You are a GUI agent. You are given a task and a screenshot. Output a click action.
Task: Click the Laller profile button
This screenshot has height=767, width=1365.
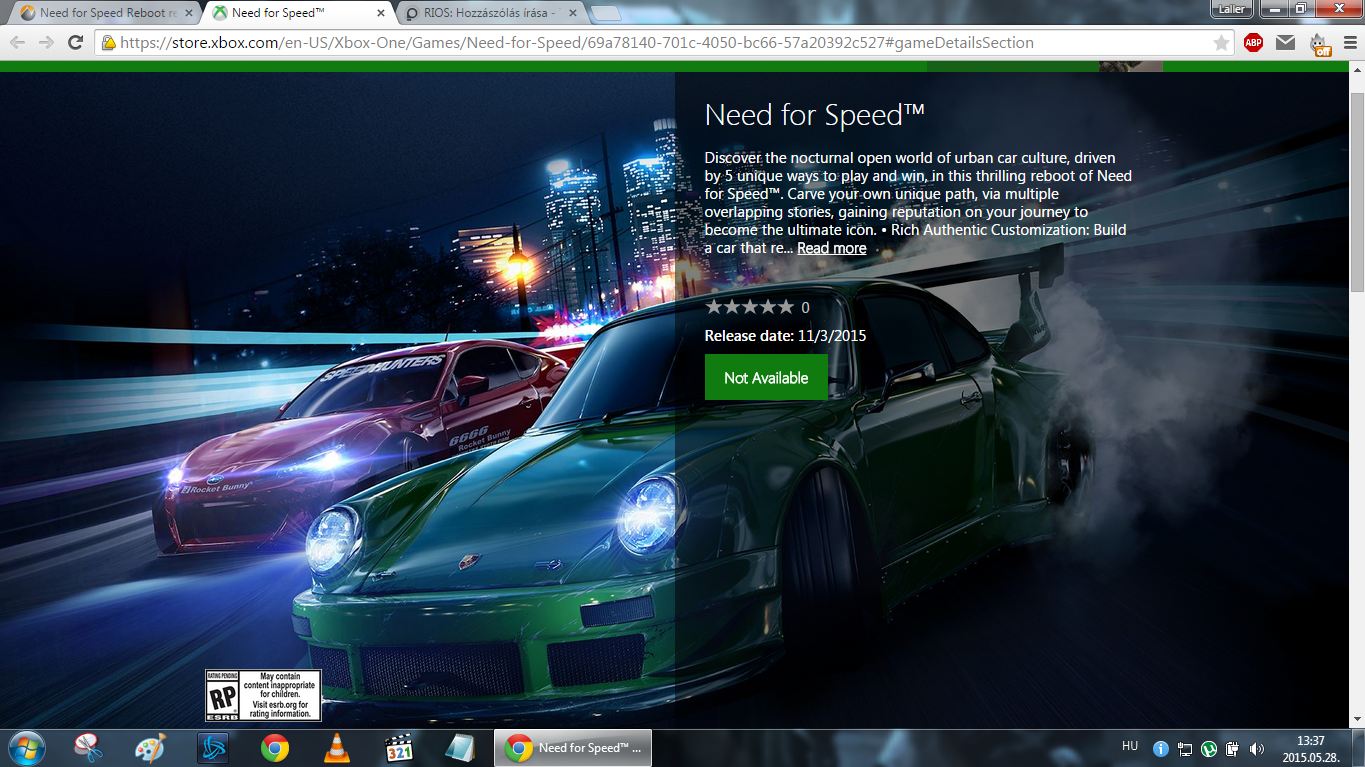tap(1230, 9)
